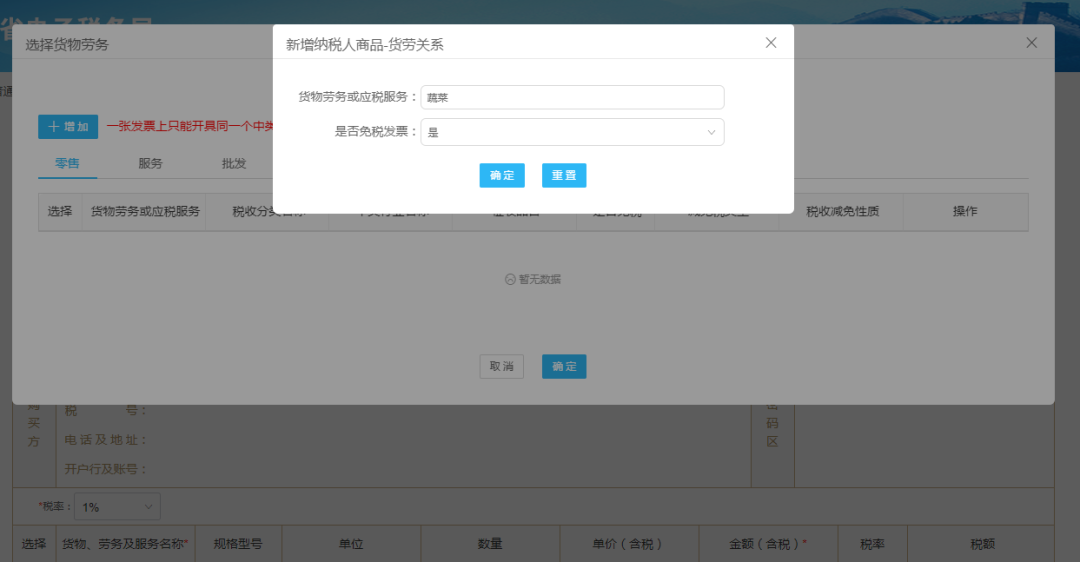Viewport: 1080px width, 562px height.
Task: Click the 货物、劳务及服务名称 column header
Action: click(125, 544)
